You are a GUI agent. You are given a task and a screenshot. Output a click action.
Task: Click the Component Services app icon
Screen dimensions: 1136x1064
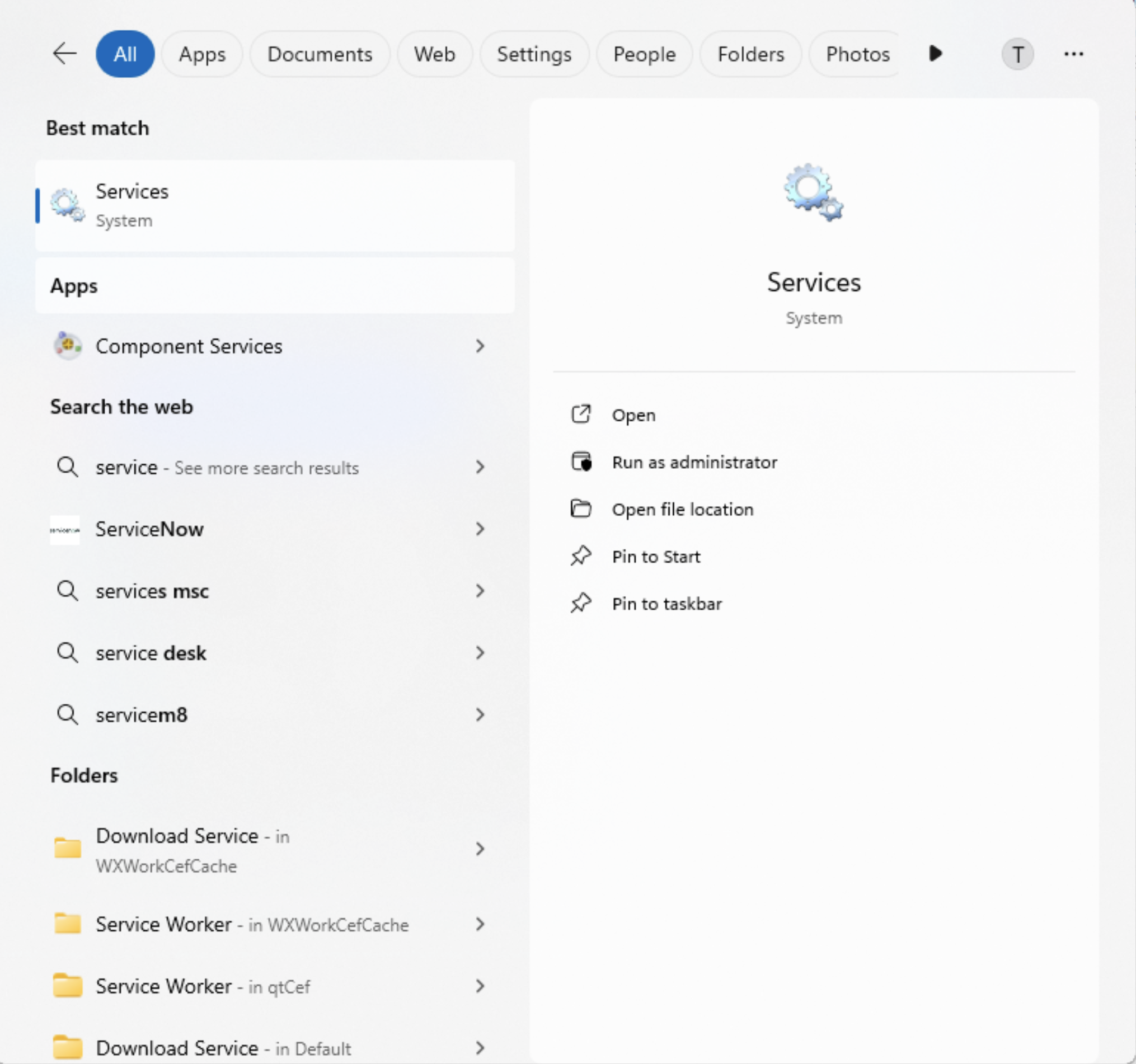tap(67, 346)
